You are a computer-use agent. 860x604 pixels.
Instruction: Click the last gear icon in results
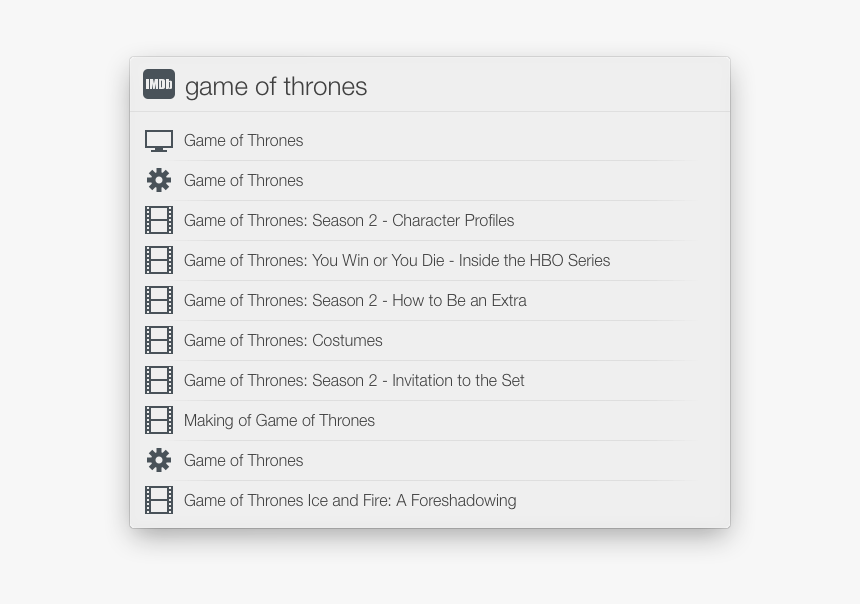coord(159,460)
